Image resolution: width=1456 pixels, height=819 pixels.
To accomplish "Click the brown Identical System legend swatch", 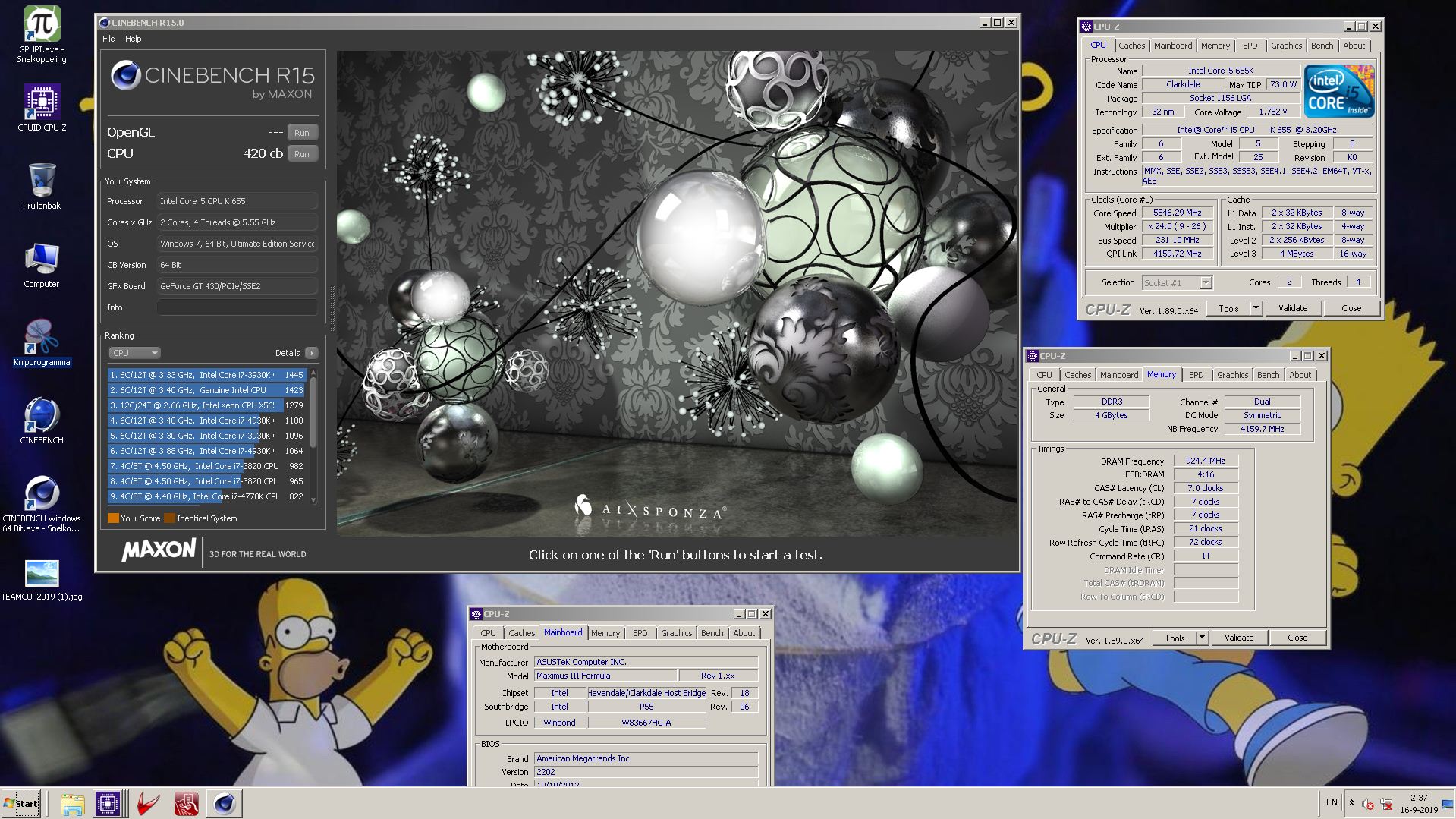I will tap(169, 518).
